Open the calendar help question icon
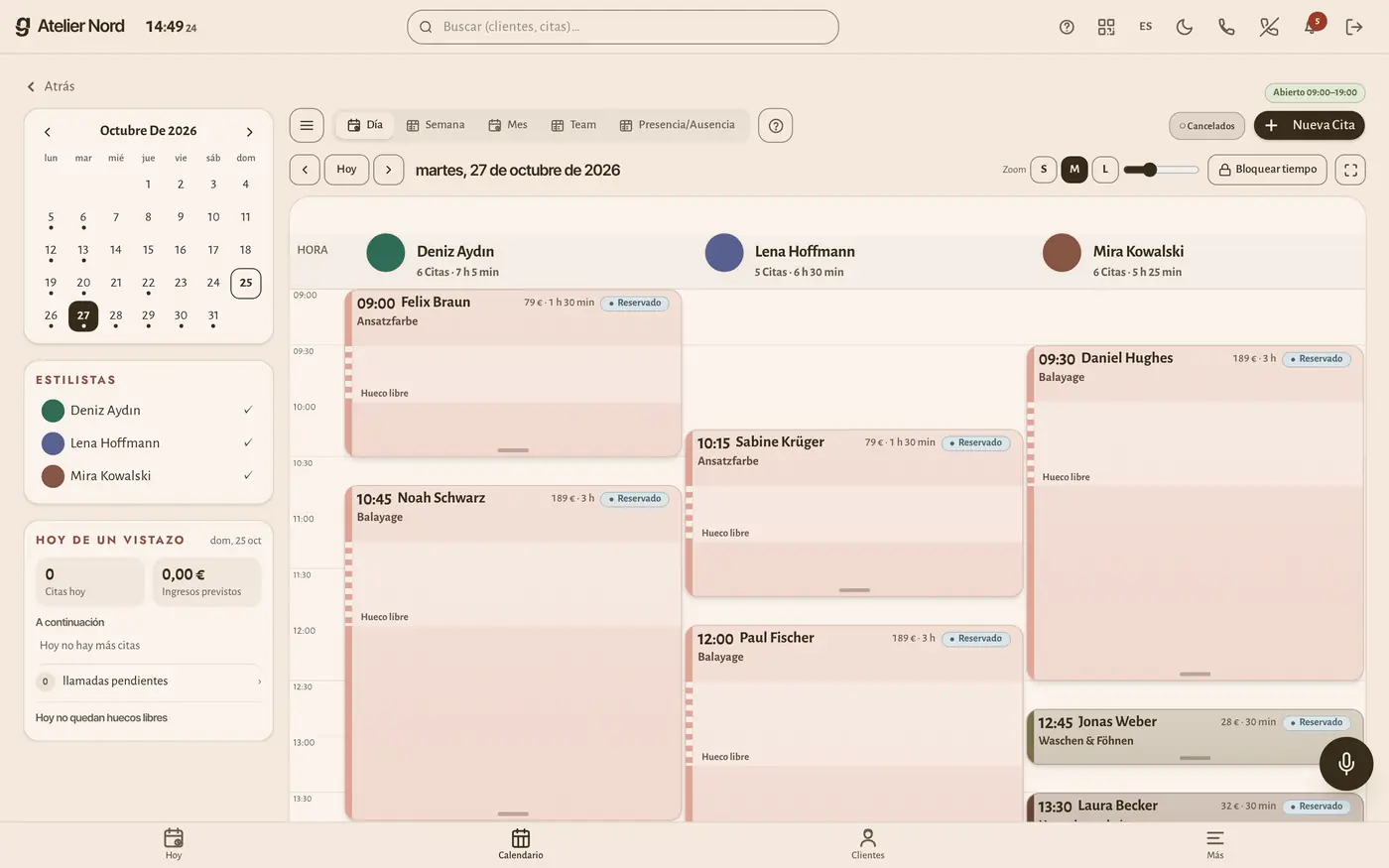 coord(776,125)
